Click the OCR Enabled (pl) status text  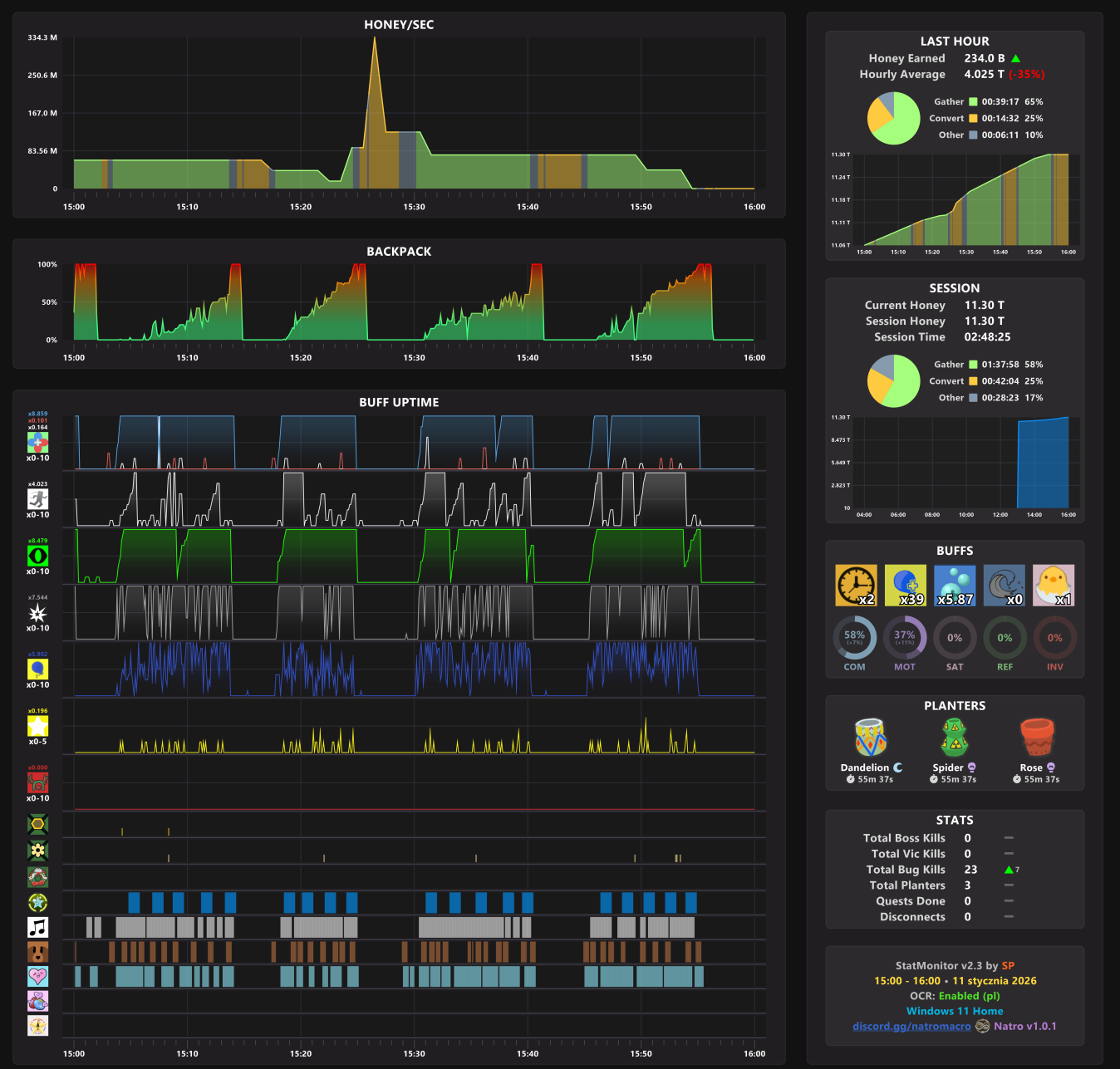click(955, 996)
